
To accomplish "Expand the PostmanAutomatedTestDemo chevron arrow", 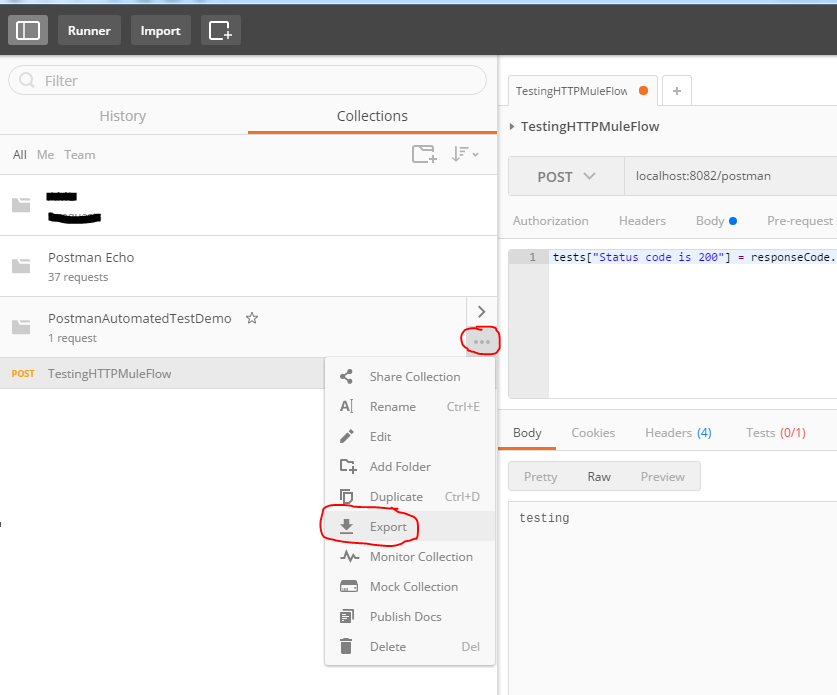I will point(481,312).
